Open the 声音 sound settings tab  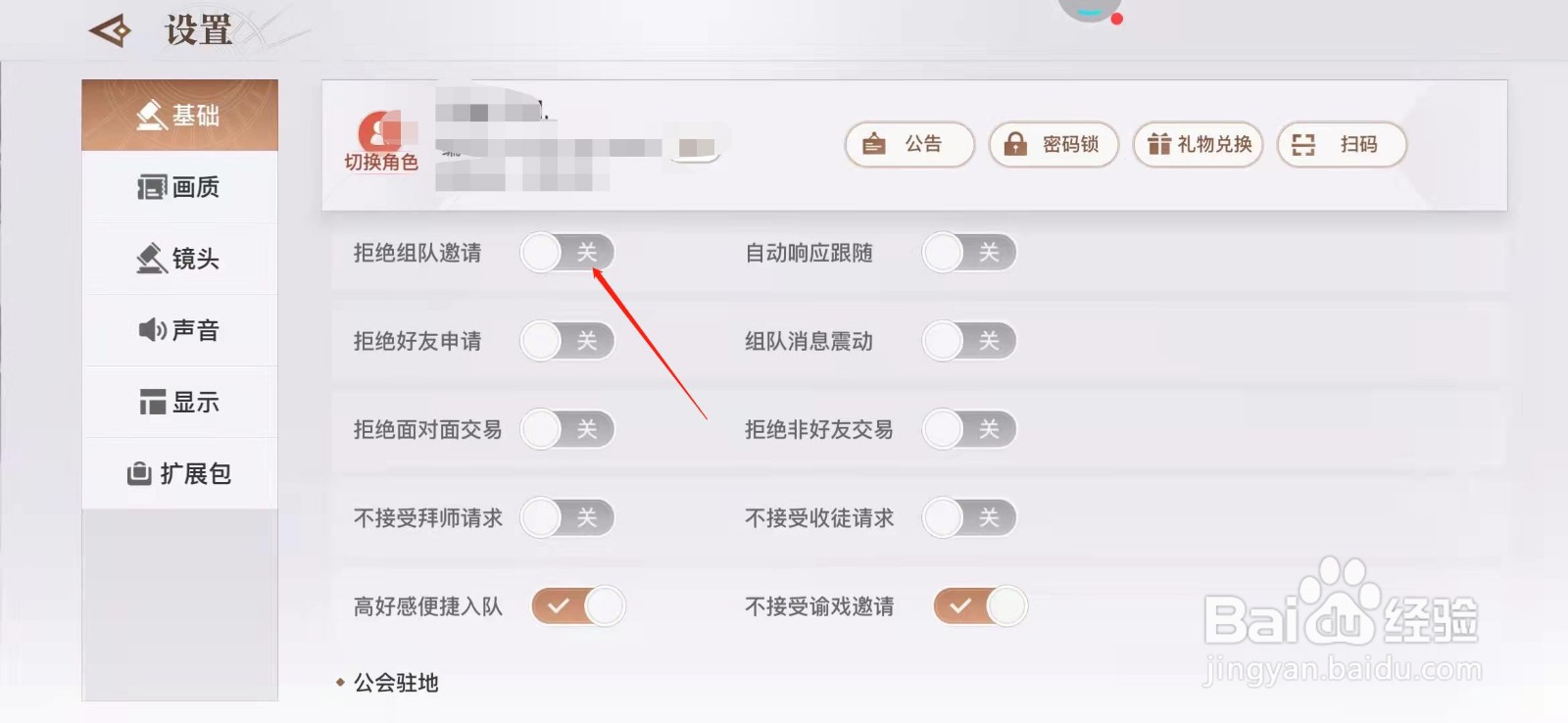(x=179, y=330)
